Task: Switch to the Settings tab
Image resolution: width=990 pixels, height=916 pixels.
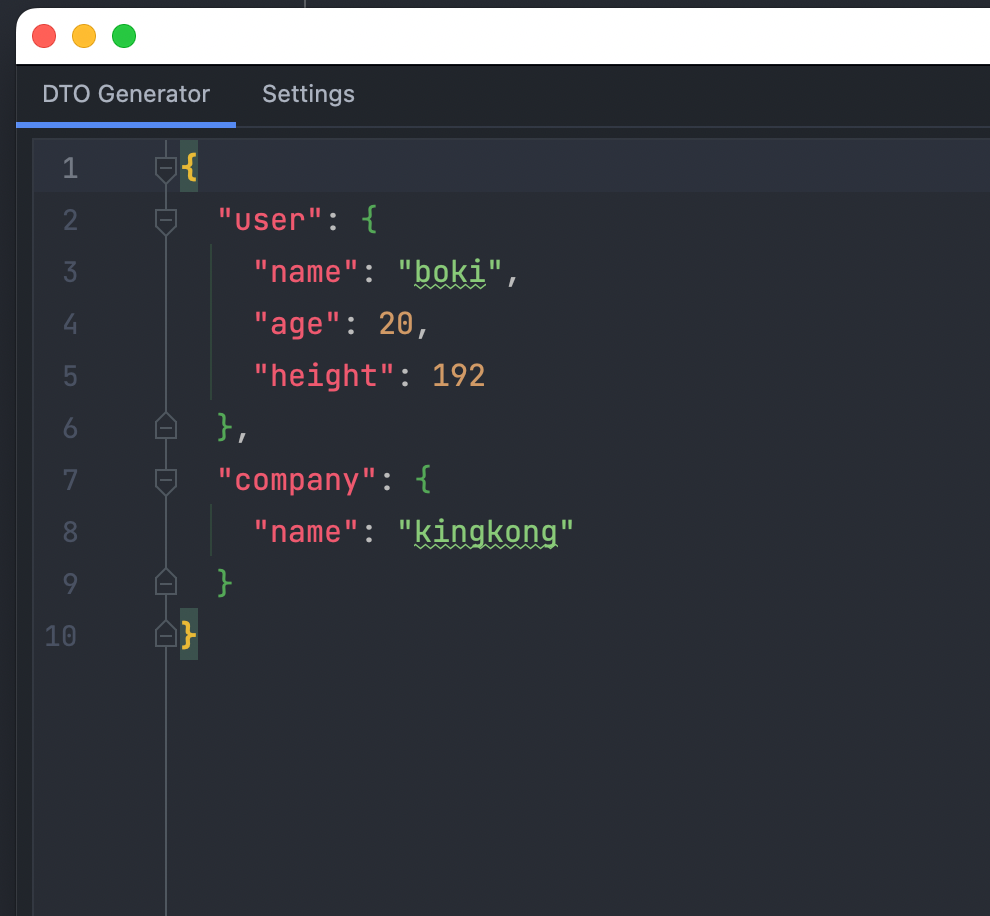Action: click(x=308, y=94)
